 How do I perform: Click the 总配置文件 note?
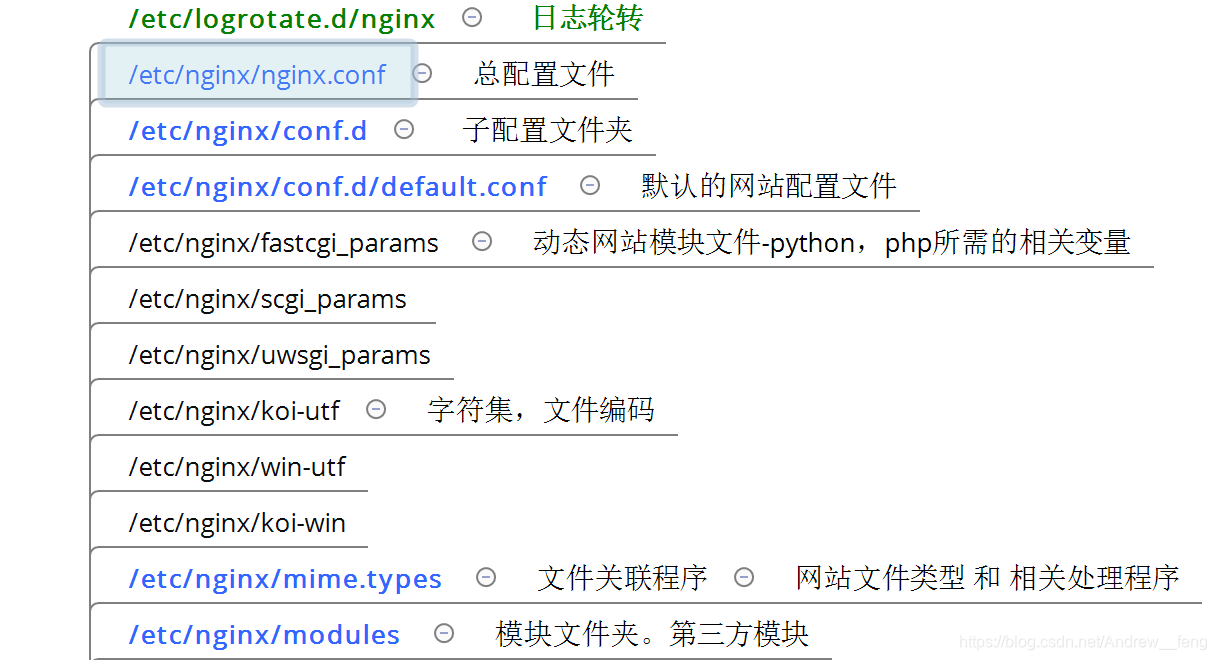[x=544, y=74]
